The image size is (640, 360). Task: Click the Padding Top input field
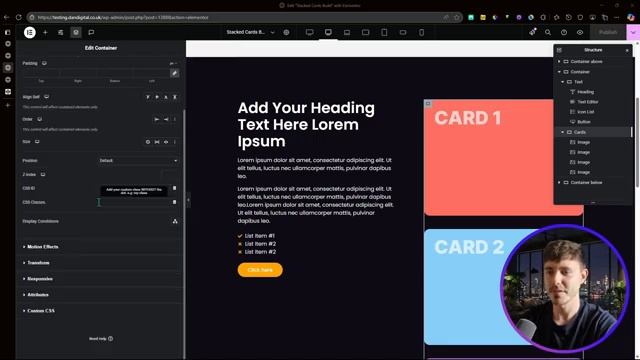(x=41, y=73)
